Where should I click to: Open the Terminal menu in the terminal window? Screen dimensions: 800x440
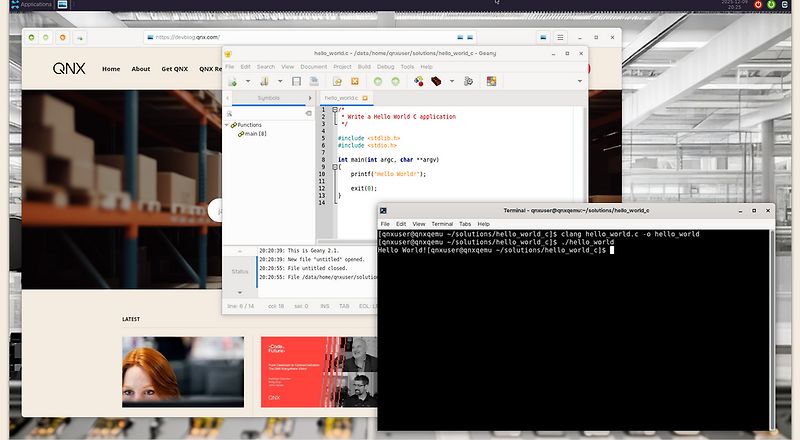point(442,224)
